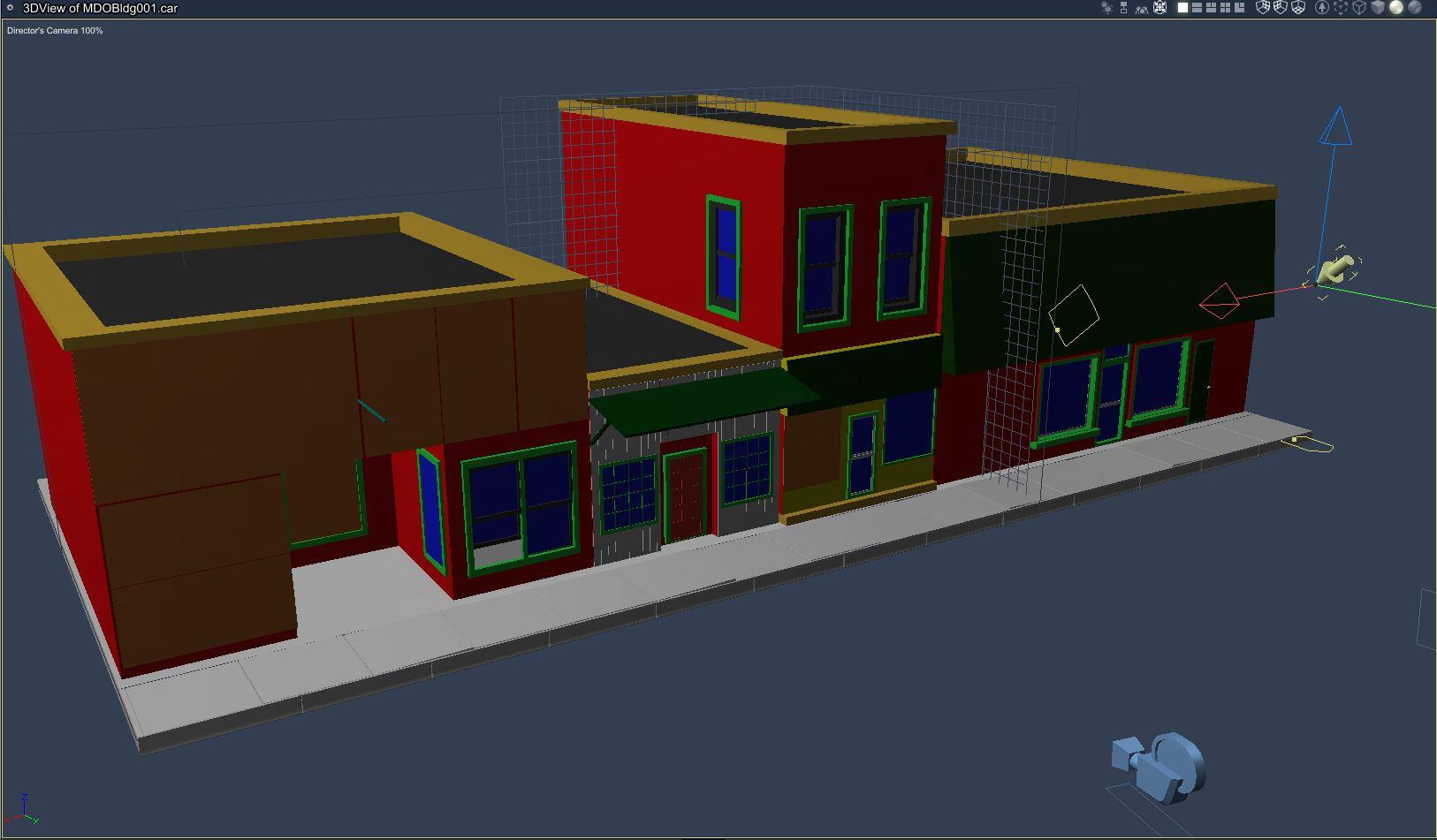Click the hierarchy diagram icon in the view toolbar

pos(1124,8)
